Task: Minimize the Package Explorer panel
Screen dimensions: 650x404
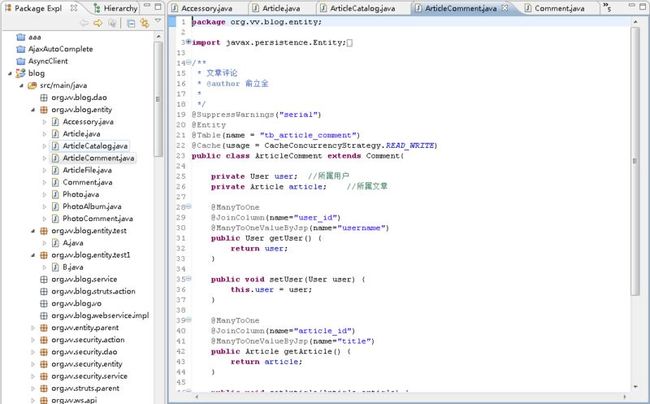Action: tap(147, 6)
